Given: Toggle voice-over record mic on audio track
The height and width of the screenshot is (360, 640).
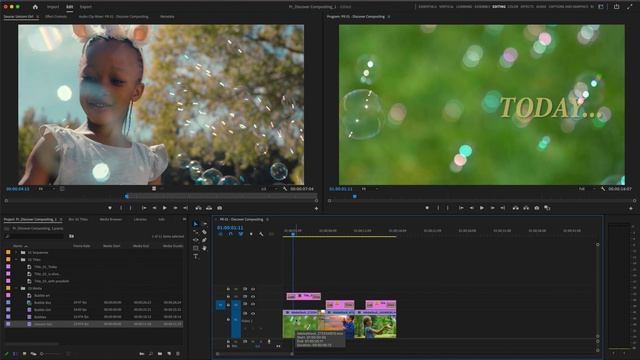Looking at the screenshot, I should 269,341.
